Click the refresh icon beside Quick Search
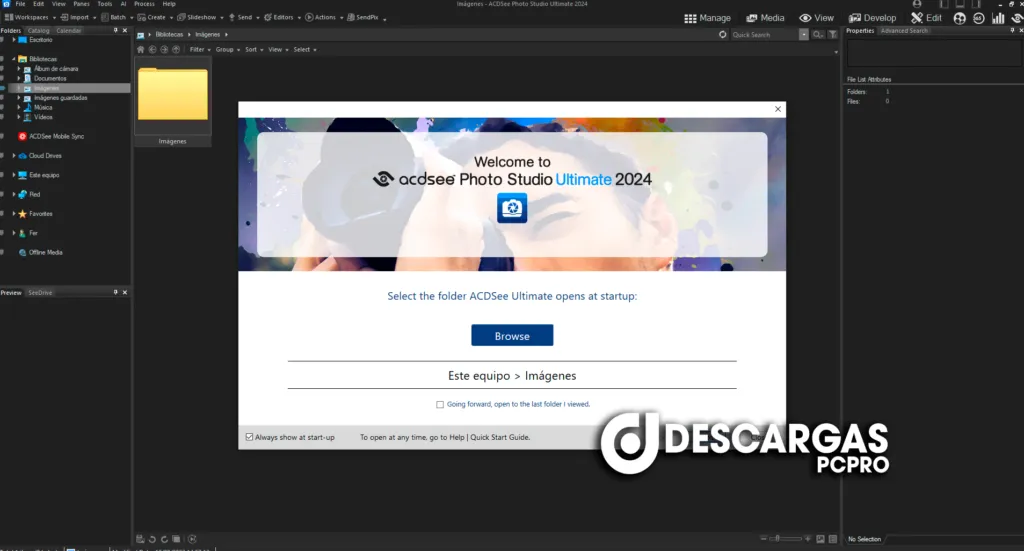 (x=723, y=34)
